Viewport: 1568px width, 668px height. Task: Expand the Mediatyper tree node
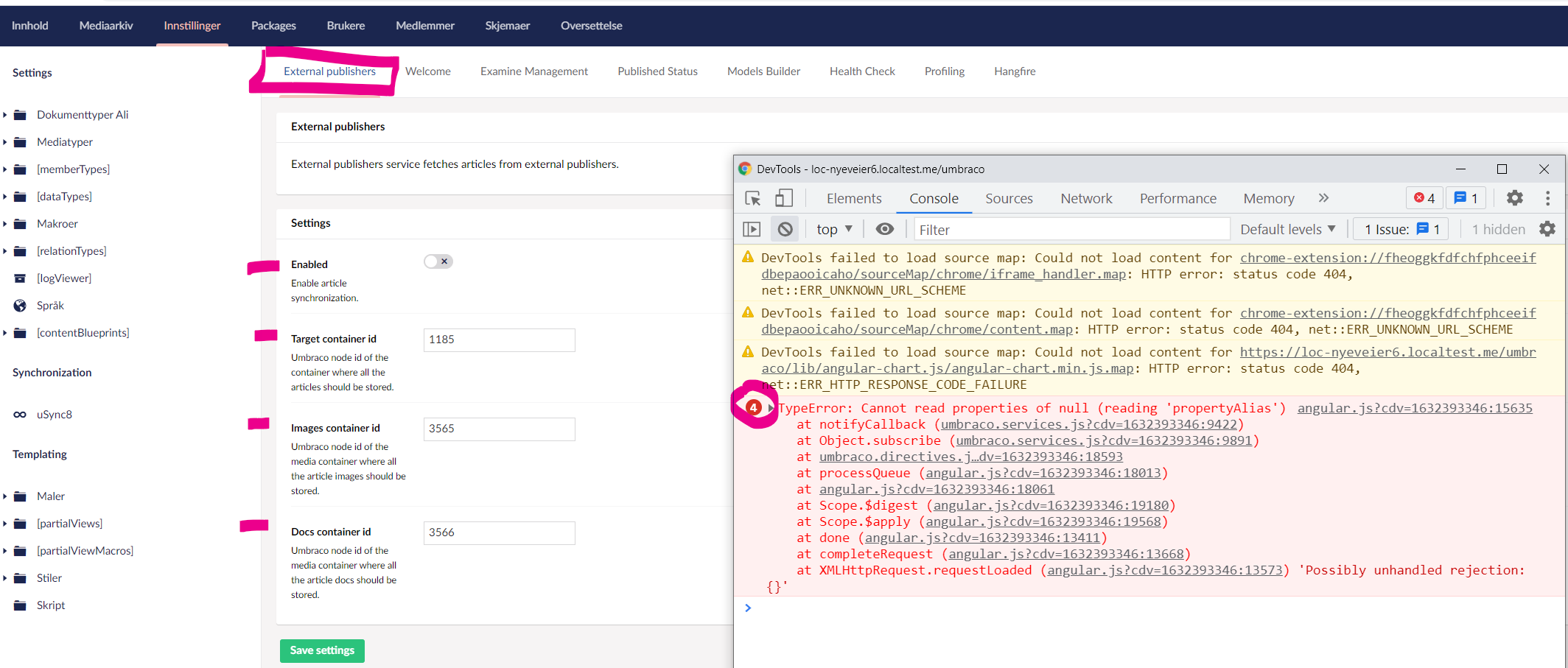click(4, 142)
